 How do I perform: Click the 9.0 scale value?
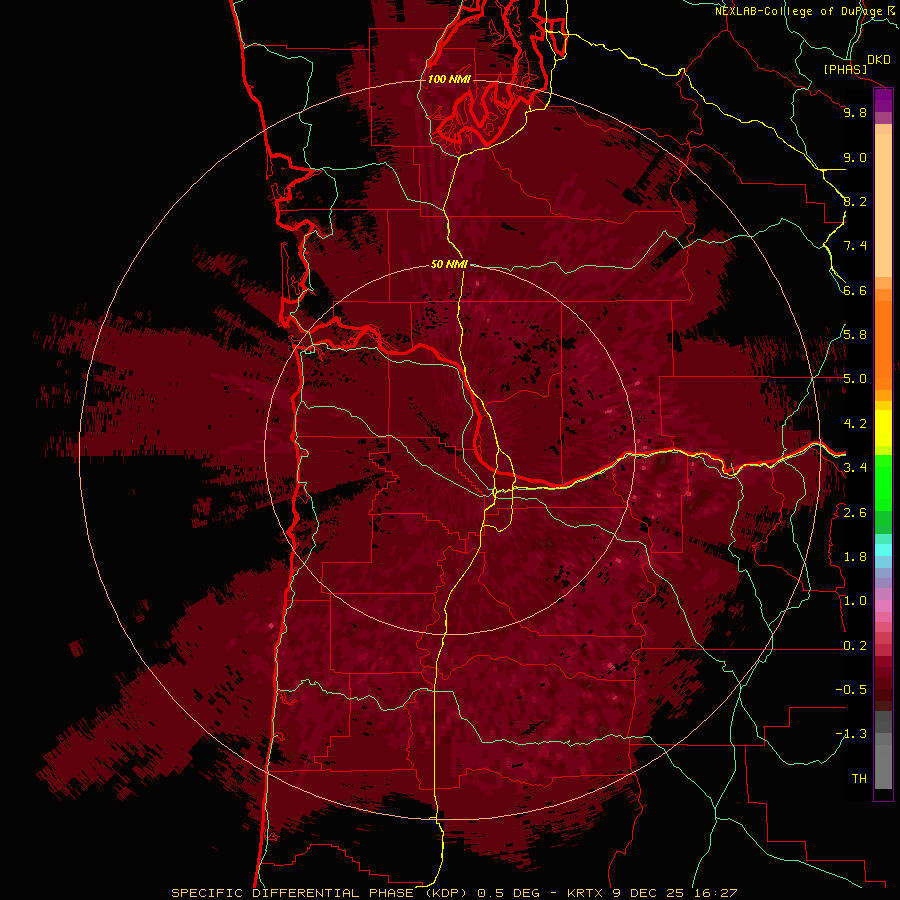coord(855,157)
